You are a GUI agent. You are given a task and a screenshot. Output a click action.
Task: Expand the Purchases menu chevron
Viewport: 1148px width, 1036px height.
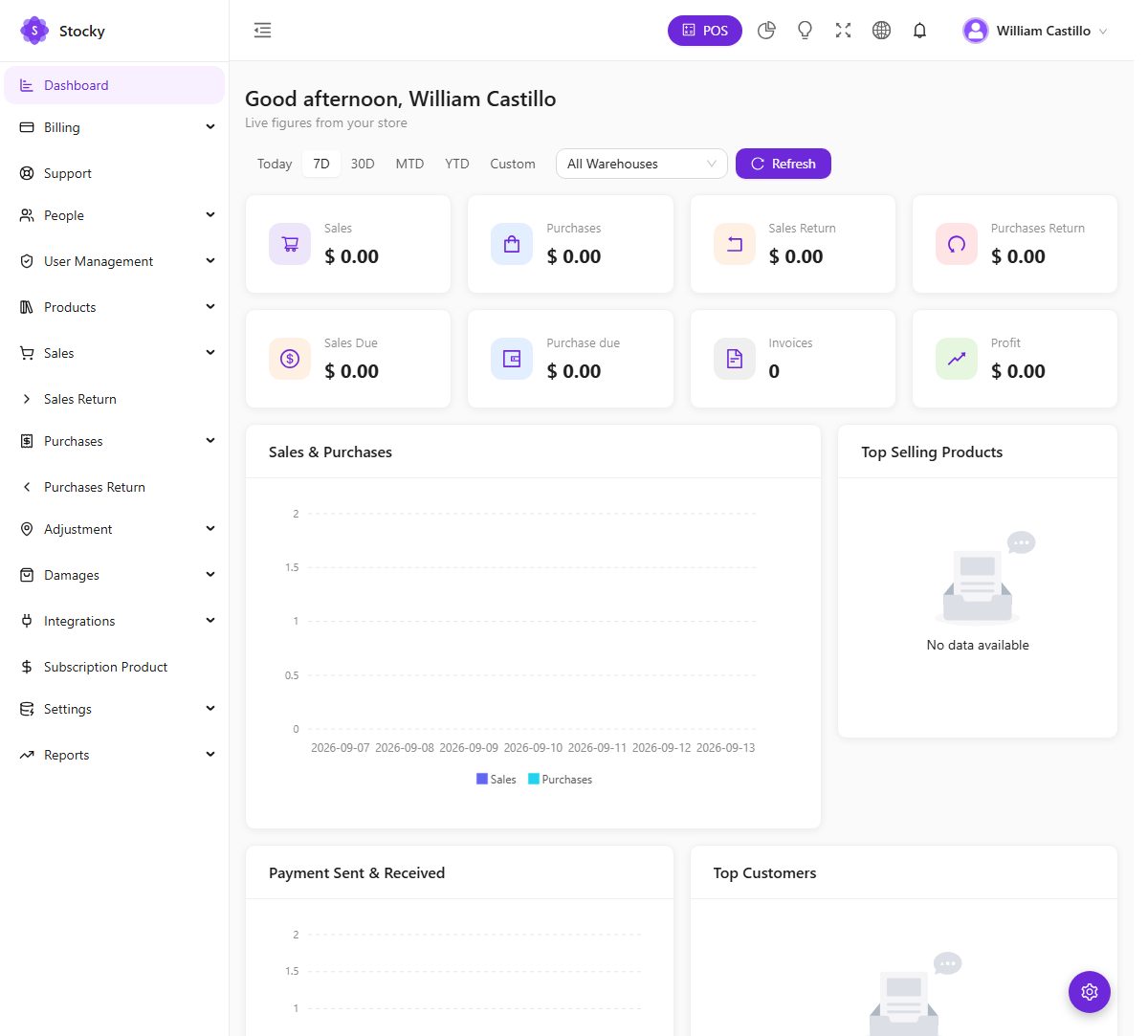tap(210, 440)
